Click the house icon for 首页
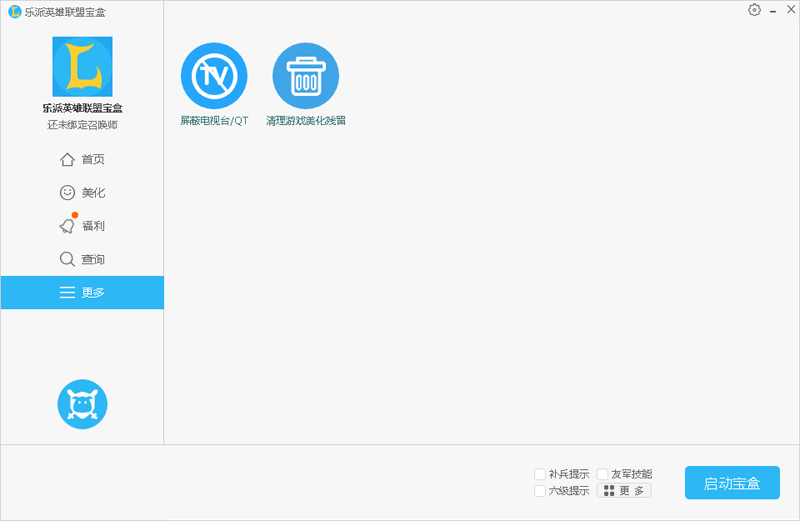 tap(67, 160)
